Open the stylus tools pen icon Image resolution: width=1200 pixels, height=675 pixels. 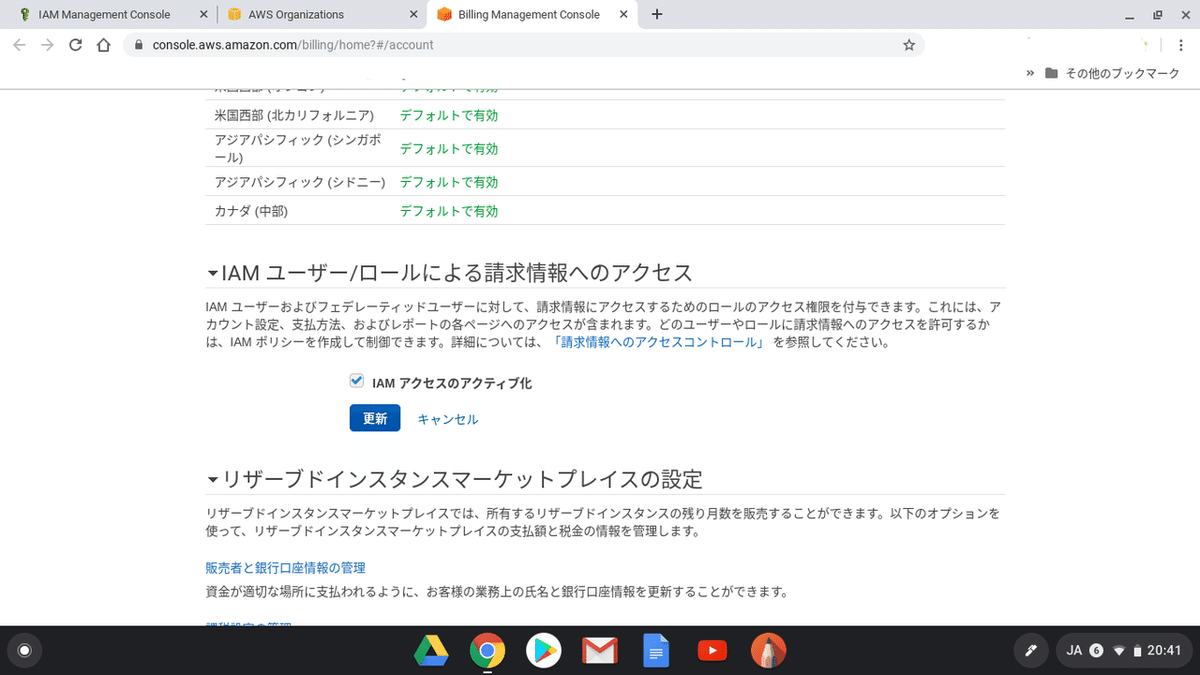click(1030, 651)
